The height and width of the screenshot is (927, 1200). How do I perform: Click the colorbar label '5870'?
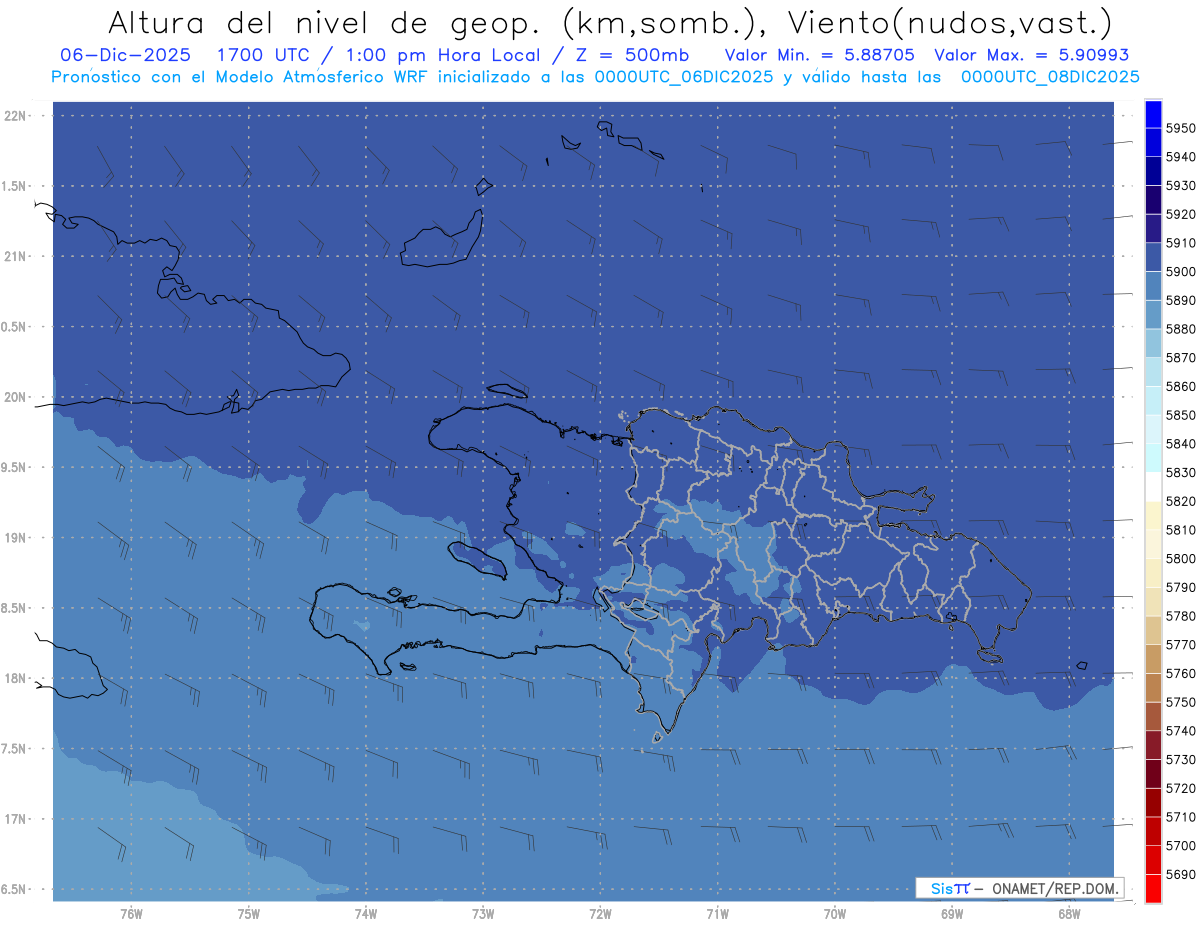[x=1180, y=357]
